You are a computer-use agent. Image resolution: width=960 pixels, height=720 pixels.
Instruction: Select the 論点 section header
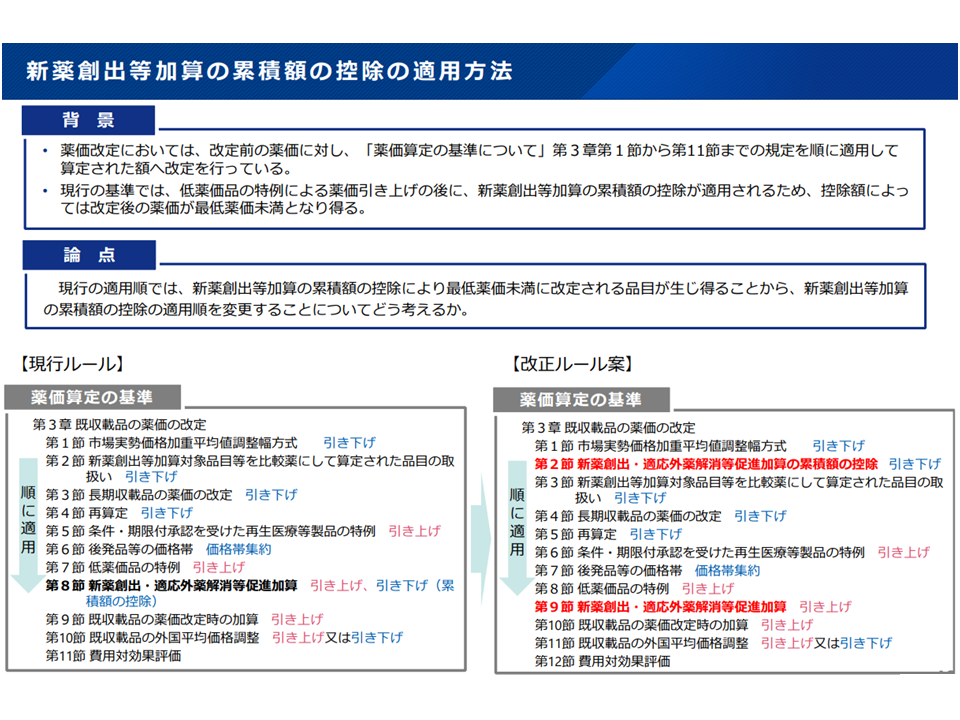click(89, 256)
